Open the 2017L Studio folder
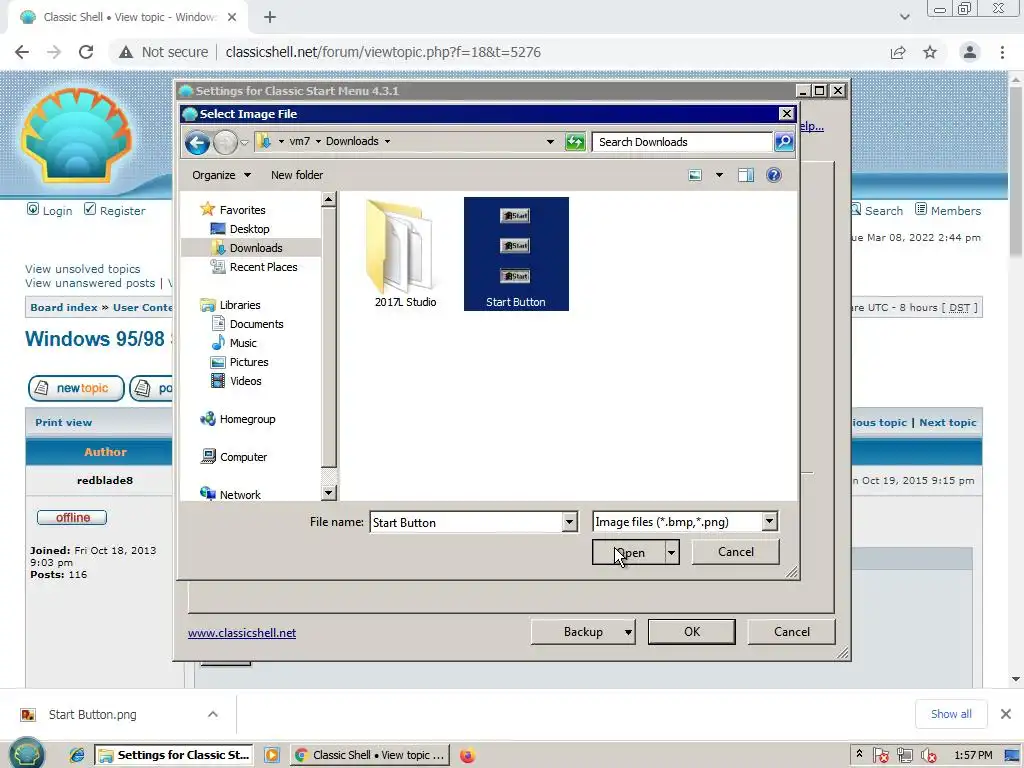Image resolution: width=1024 pixels, height=768 pixels. 405,253
